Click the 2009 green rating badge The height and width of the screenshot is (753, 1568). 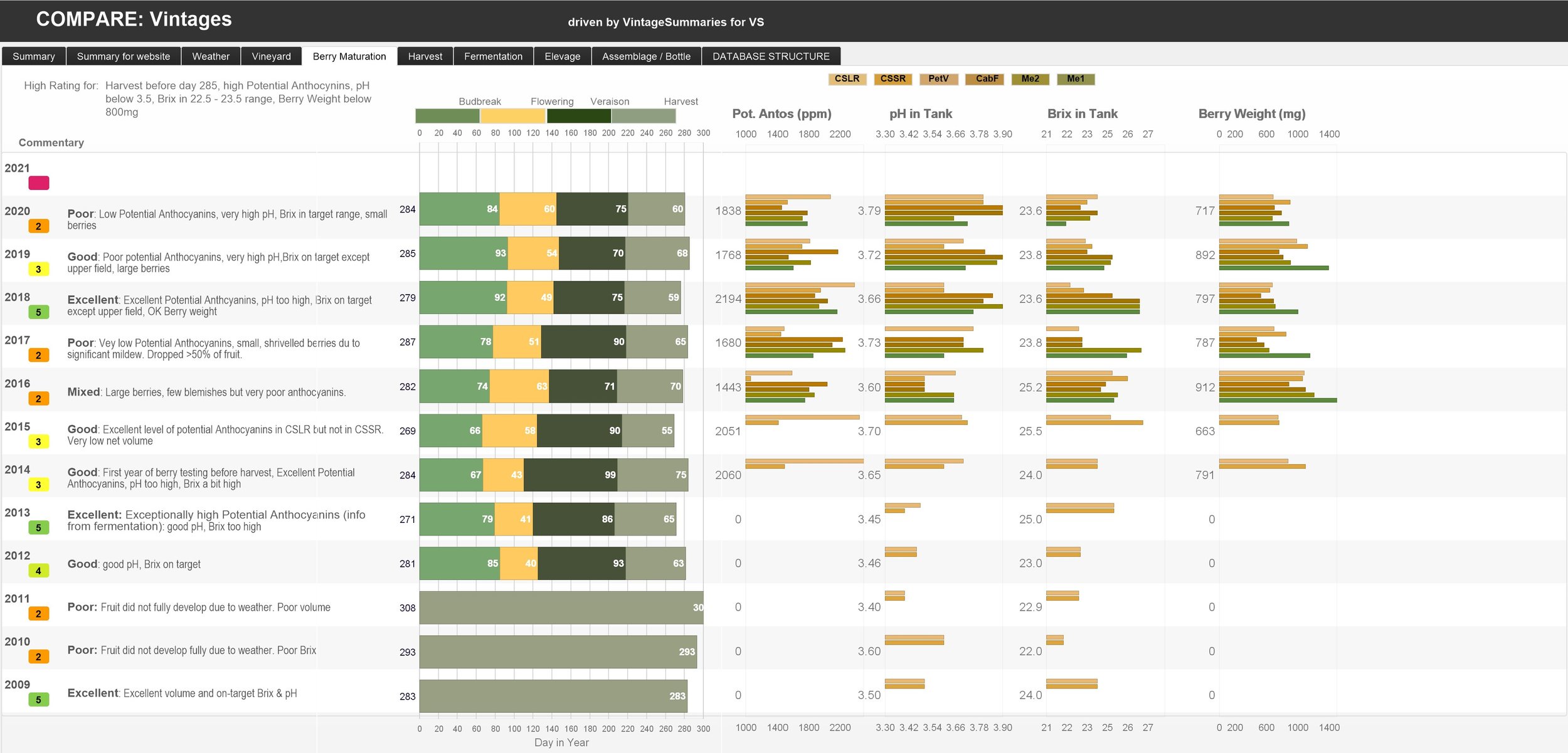pos(39,700)
